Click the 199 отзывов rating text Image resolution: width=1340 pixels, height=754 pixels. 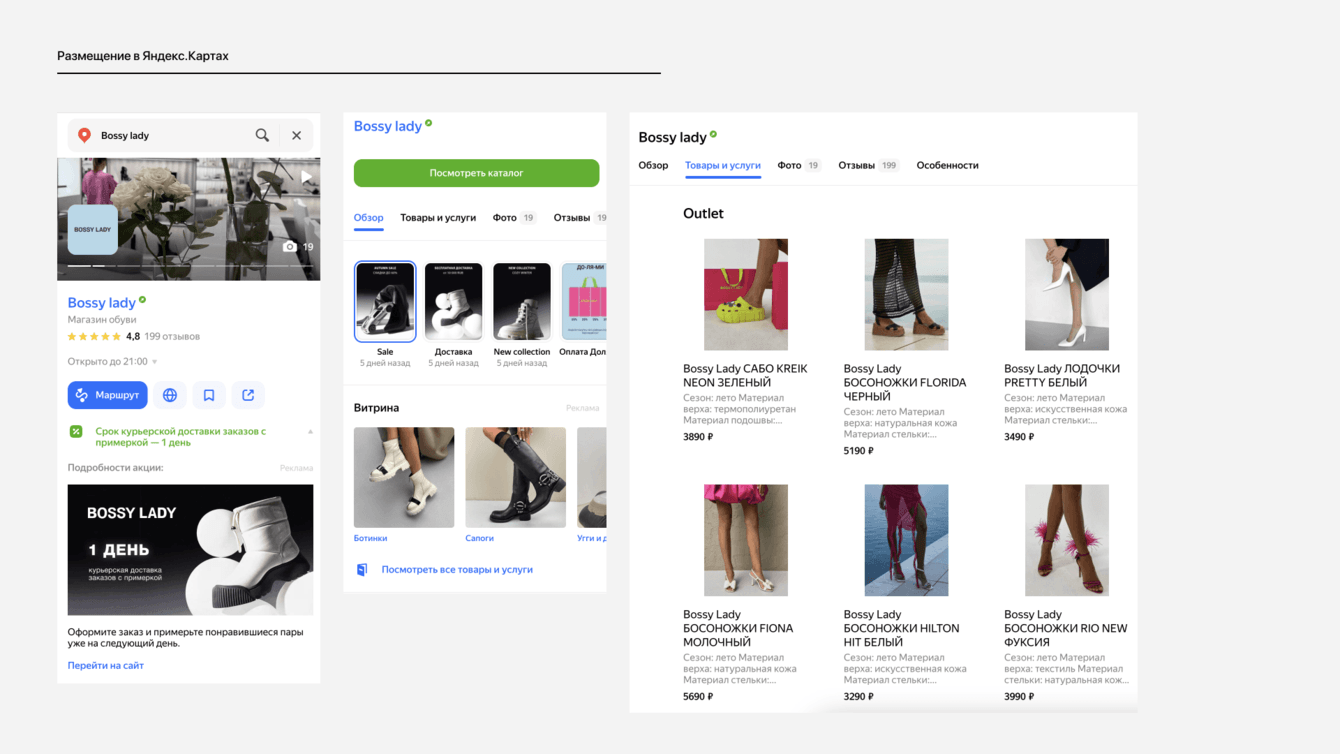[172, 337]
